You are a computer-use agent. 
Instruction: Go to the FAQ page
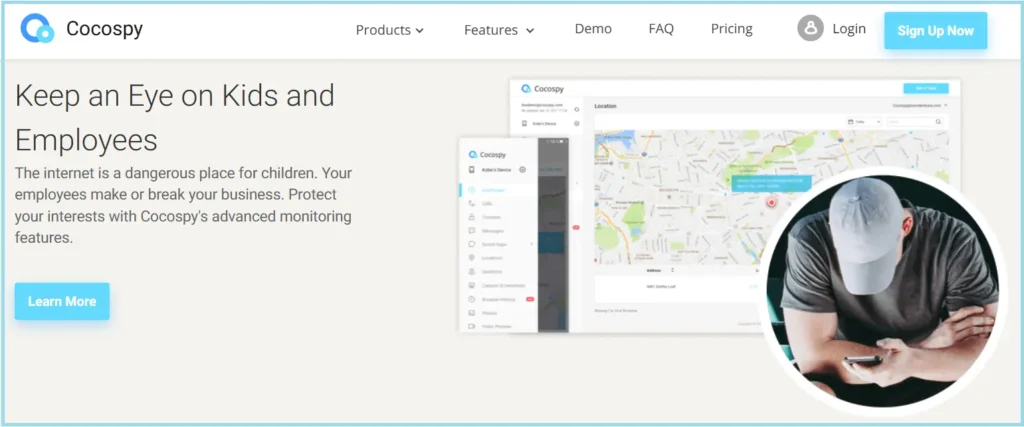[661, 29]
